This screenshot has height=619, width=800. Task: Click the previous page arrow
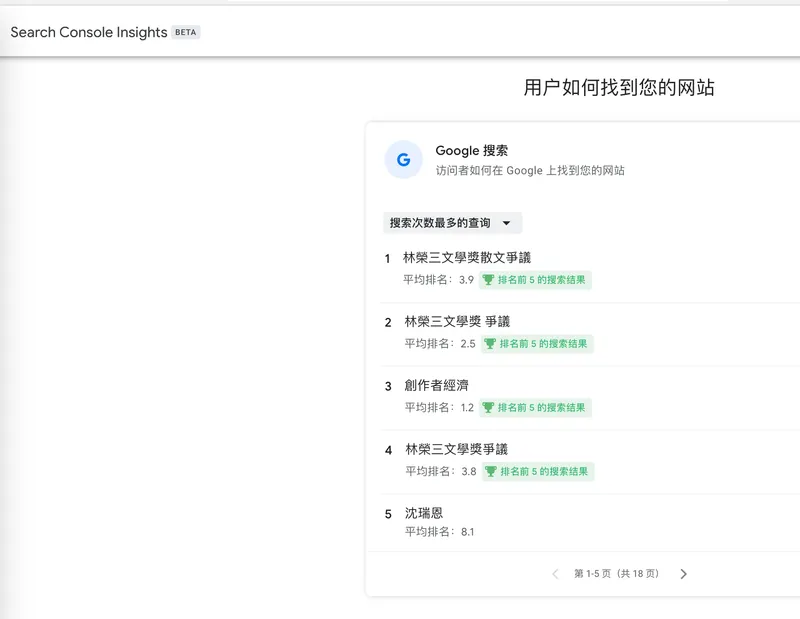(555, 574)
